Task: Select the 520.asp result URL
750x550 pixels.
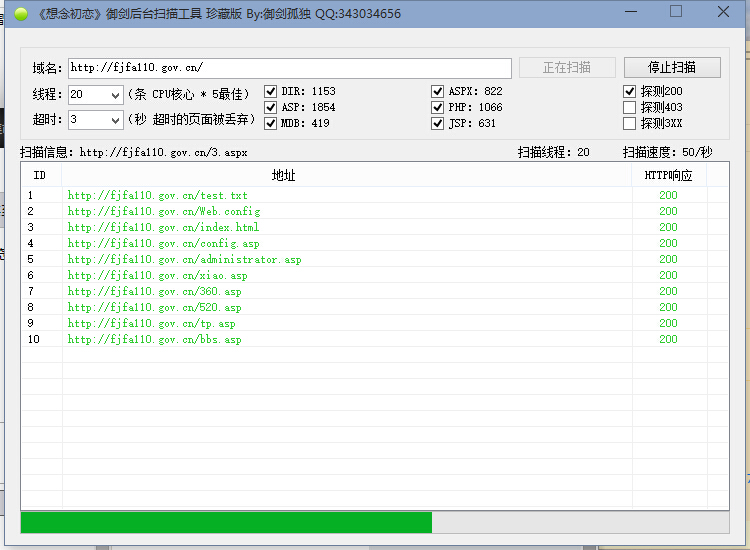Action: coord(154,307)
